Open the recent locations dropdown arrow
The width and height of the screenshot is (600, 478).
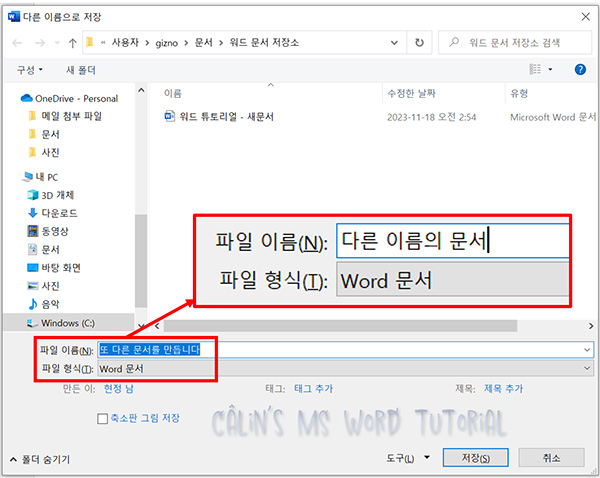pyautogui.click(x=57, y=42)
